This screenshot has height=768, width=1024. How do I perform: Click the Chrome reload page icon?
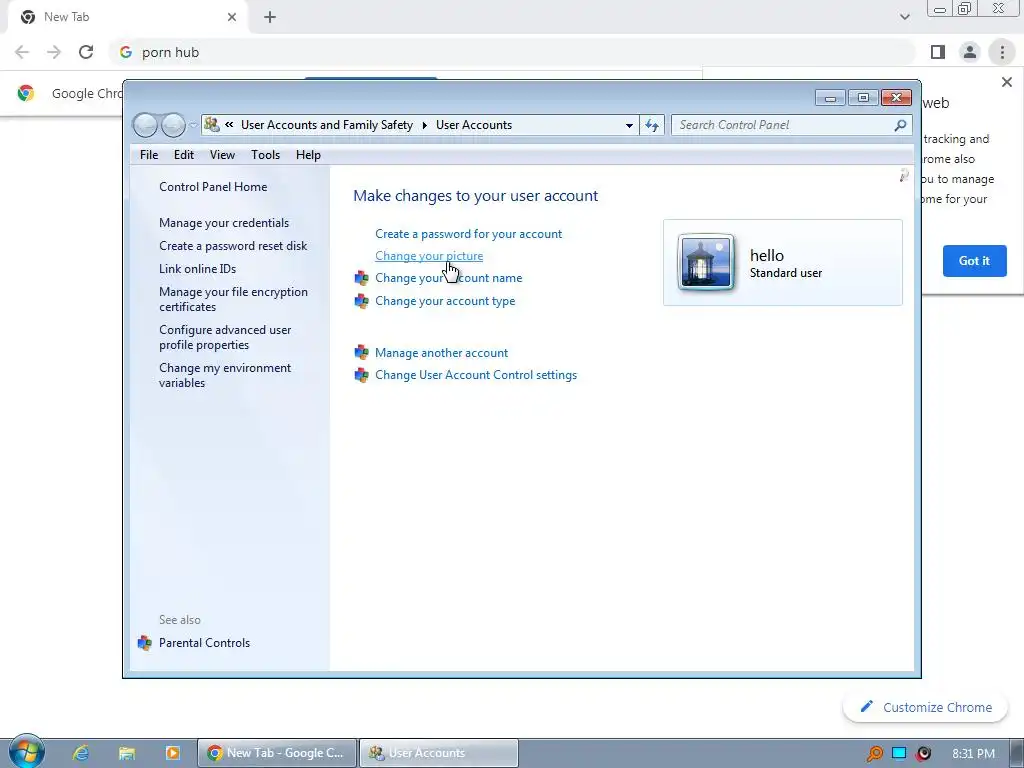86,52
